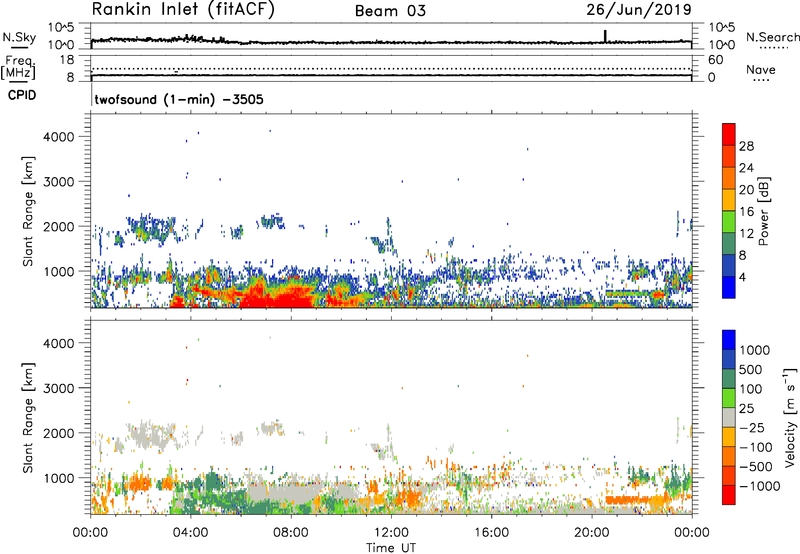Click the 'Nave' legend label
Image resolution: width=800 pixels, height=554 pixels.
[x=761, y=70]
